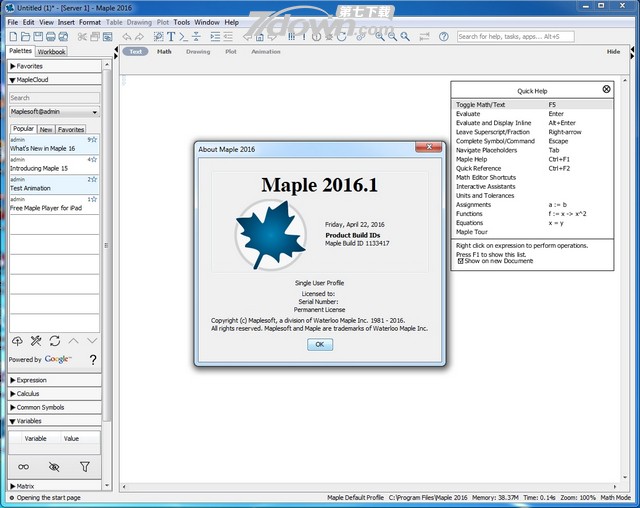Click the Hide button on the toolbar
Screen dimensions: 640x508
[613, 51]
